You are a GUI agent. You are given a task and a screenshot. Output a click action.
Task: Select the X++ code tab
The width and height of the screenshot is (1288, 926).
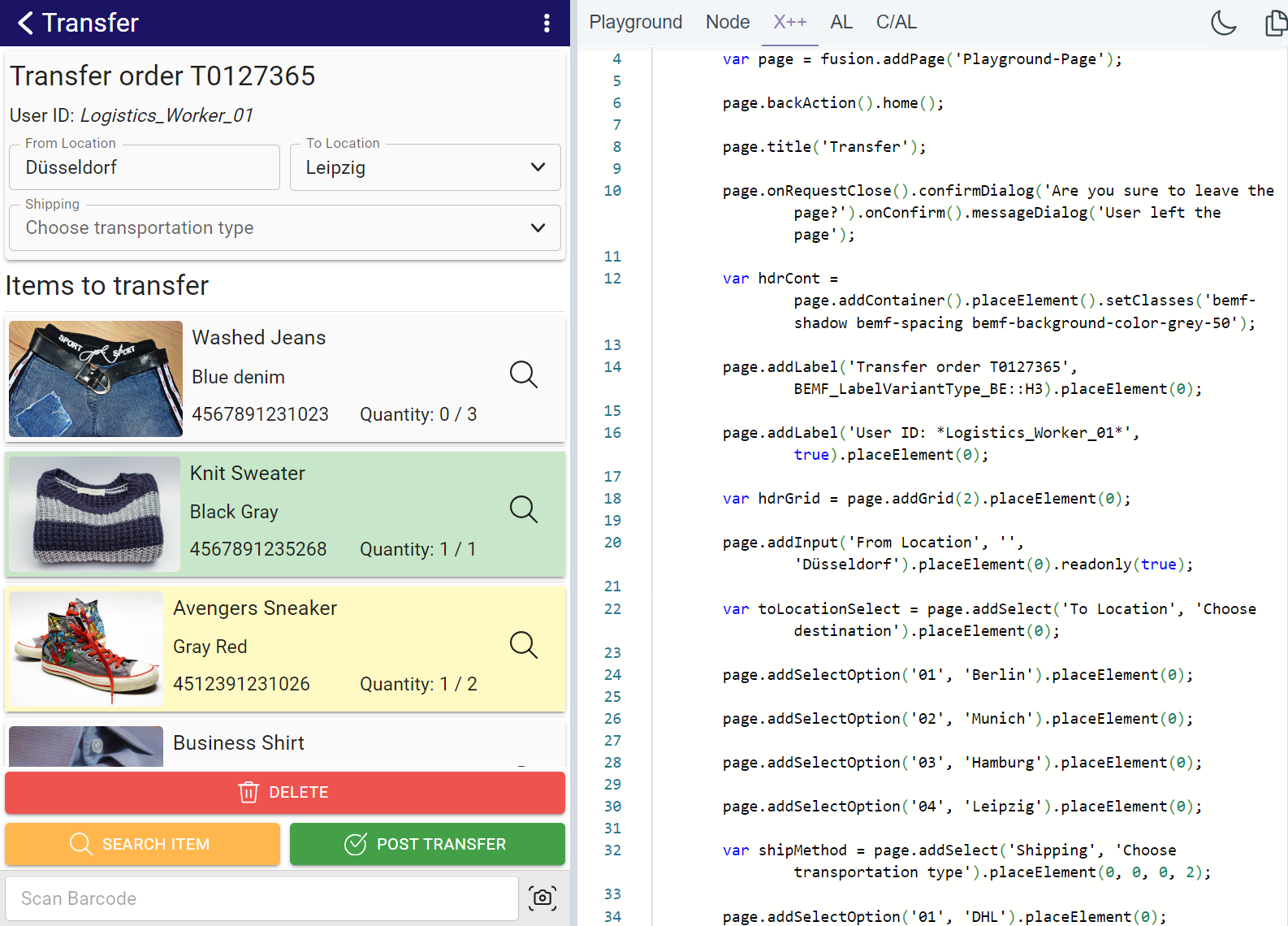[789, 22]
